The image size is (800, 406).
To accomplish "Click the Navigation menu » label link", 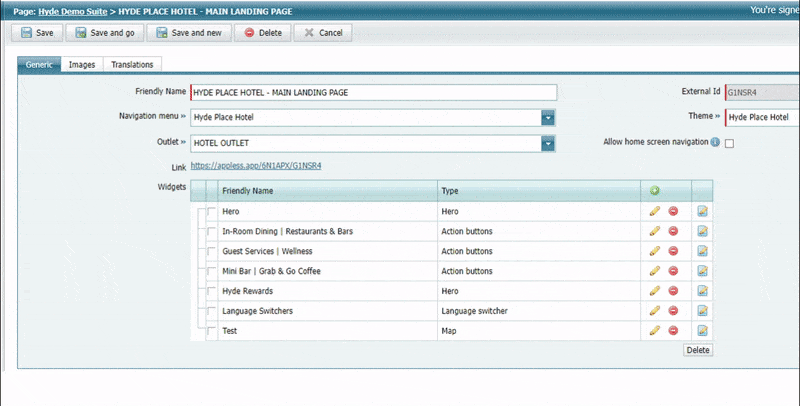I will (x=152, y=116).
